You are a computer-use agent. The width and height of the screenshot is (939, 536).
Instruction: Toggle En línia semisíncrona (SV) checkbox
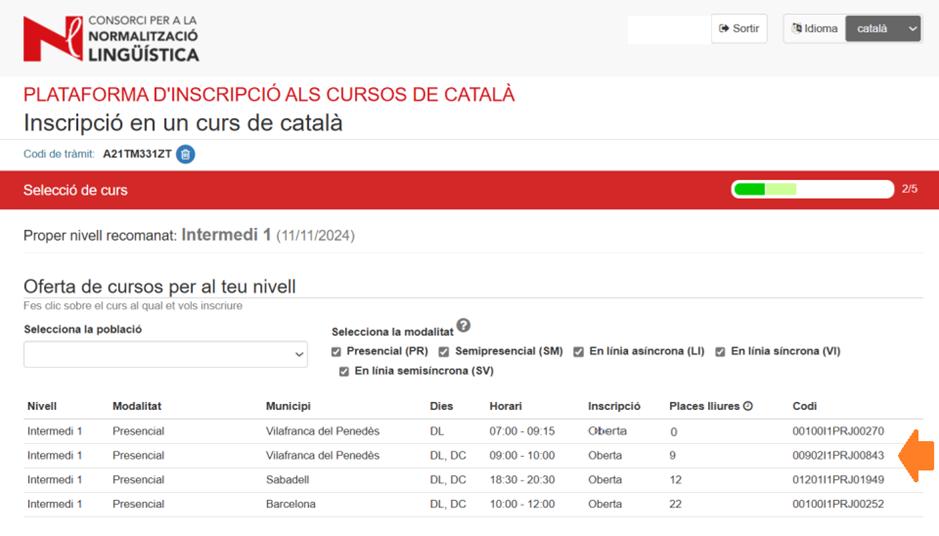[x=345, y=372]
